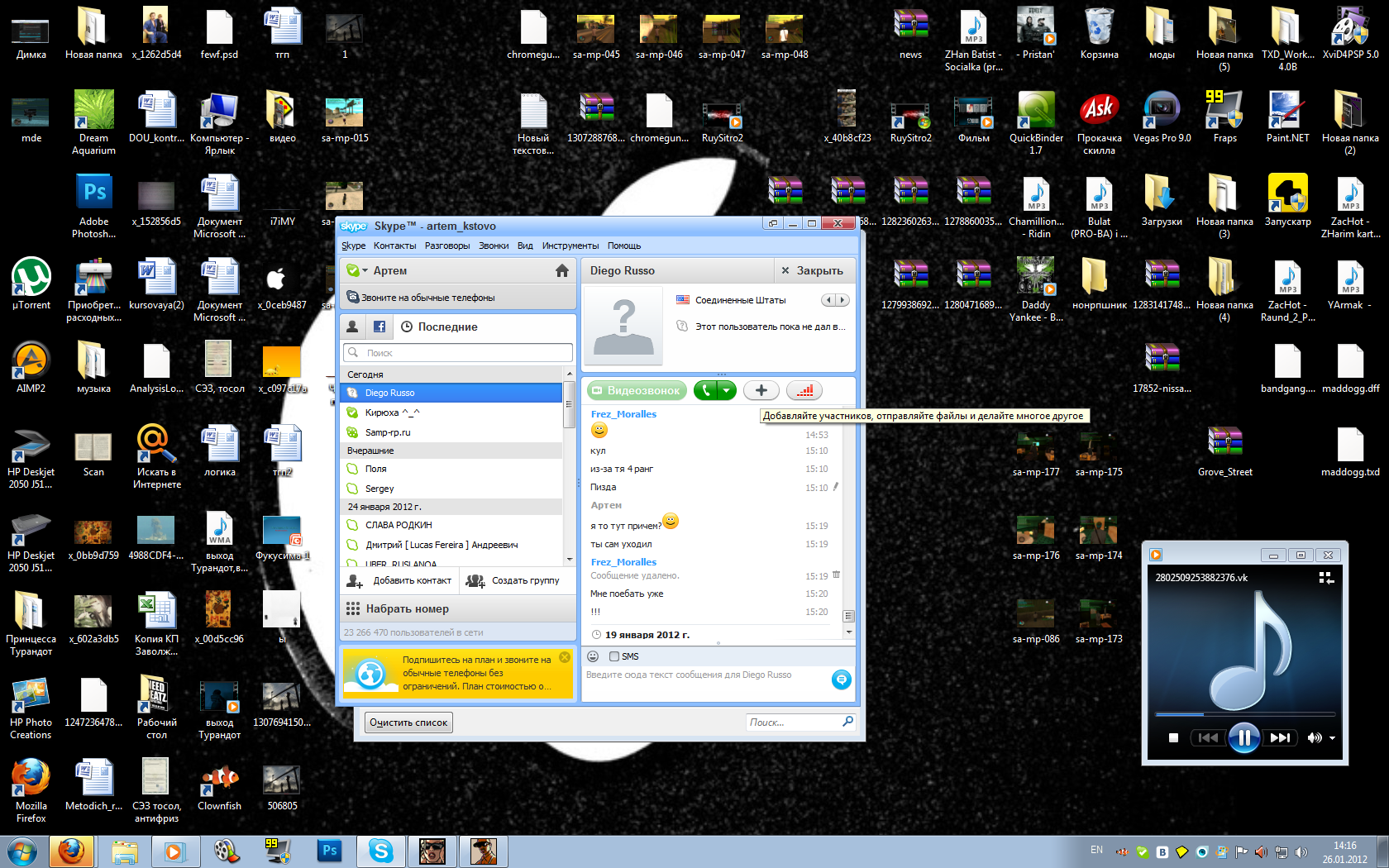Image resolution: width=1389 pixels, height=868 pixels.
Task: Mute sound in media player
Action: [1314, 737]
